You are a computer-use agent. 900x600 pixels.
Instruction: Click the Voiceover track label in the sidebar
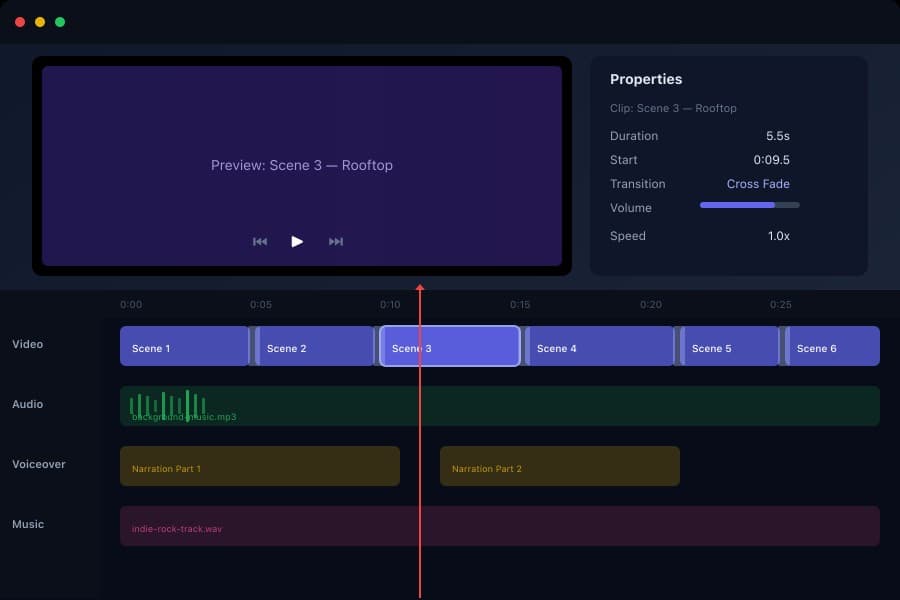(39, 464)
